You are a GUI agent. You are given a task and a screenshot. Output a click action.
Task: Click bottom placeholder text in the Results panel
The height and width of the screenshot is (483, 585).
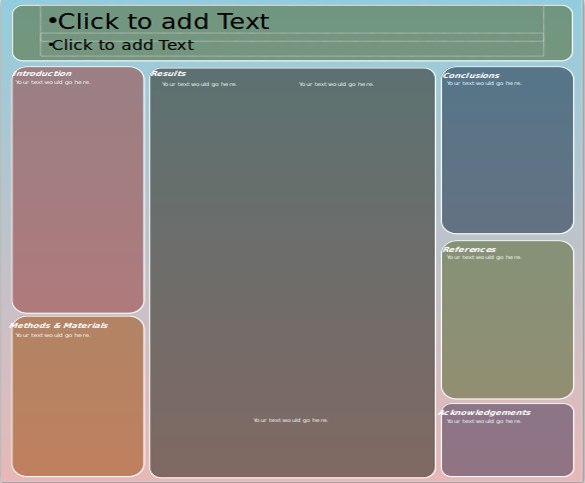point(290,420)
